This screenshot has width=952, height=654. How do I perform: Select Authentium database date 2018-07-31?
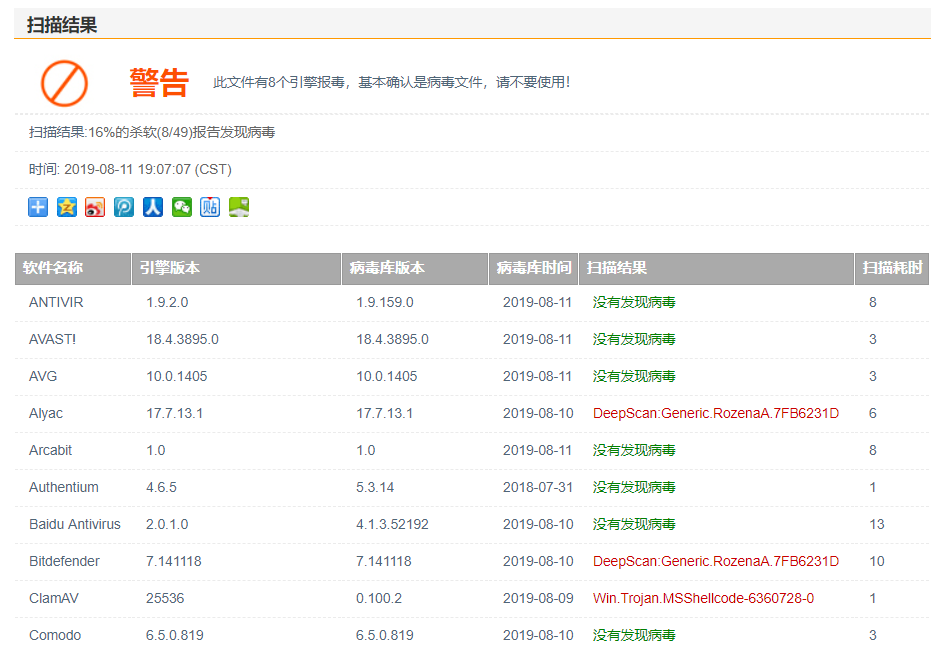537,488
